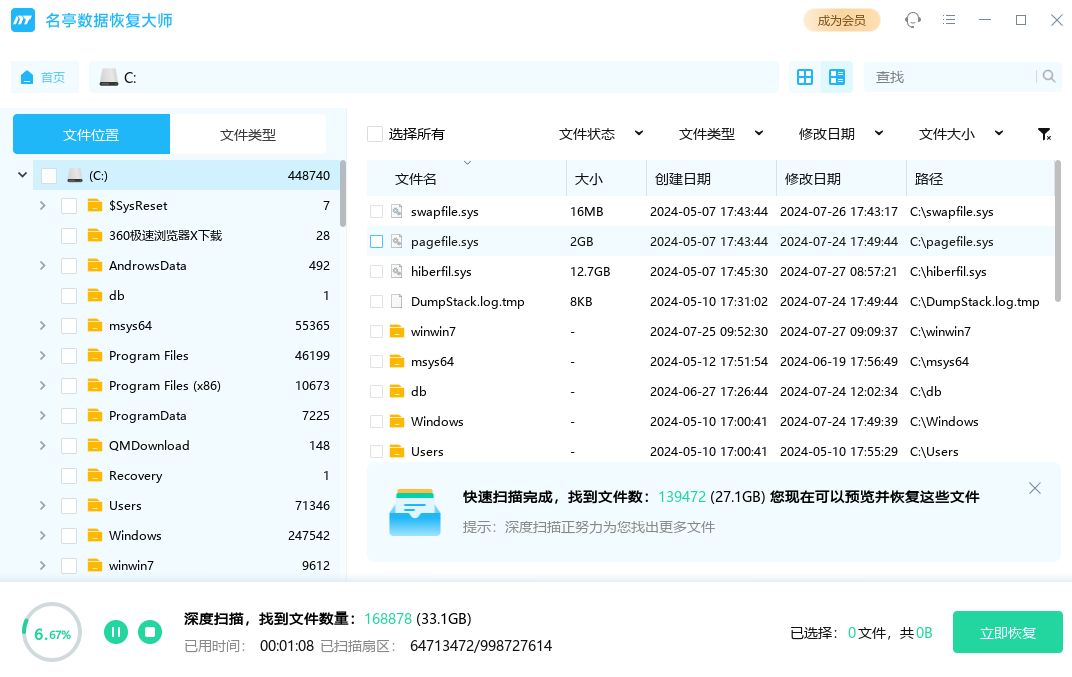Click the 首页 home icon

click(x=27, y=76)
